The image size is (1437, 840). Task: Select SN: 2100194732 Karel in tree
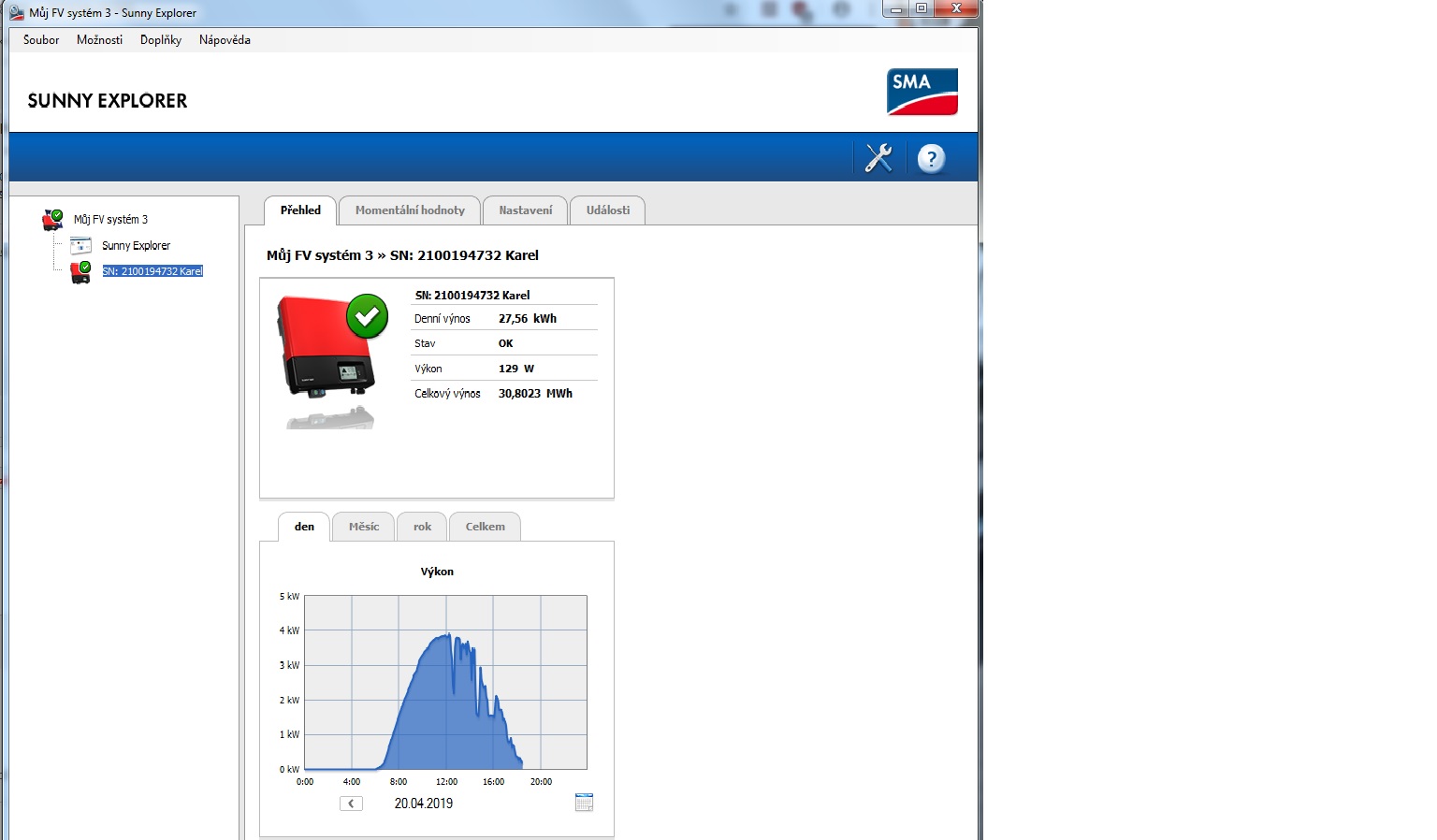[152, 271]
